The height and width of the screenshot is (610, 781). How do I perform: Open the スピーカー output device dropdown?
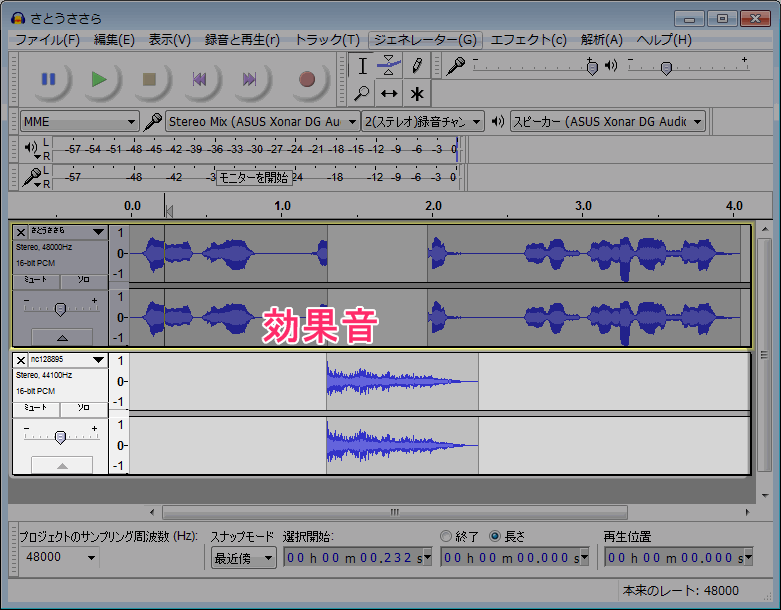click(608, 122)
